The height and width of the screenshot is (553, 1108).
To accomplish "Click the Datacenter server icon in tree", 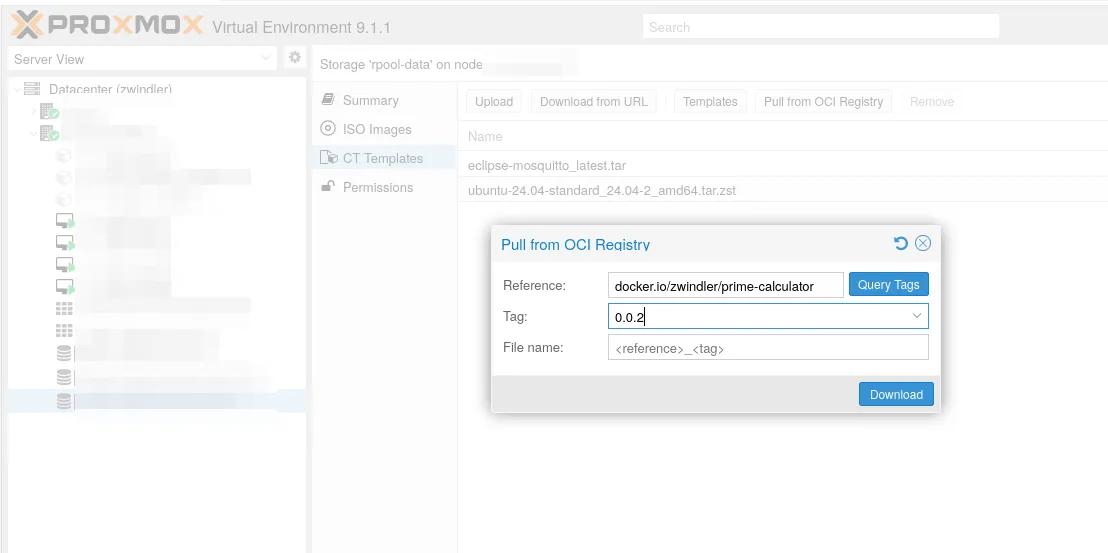I will 32,89.
